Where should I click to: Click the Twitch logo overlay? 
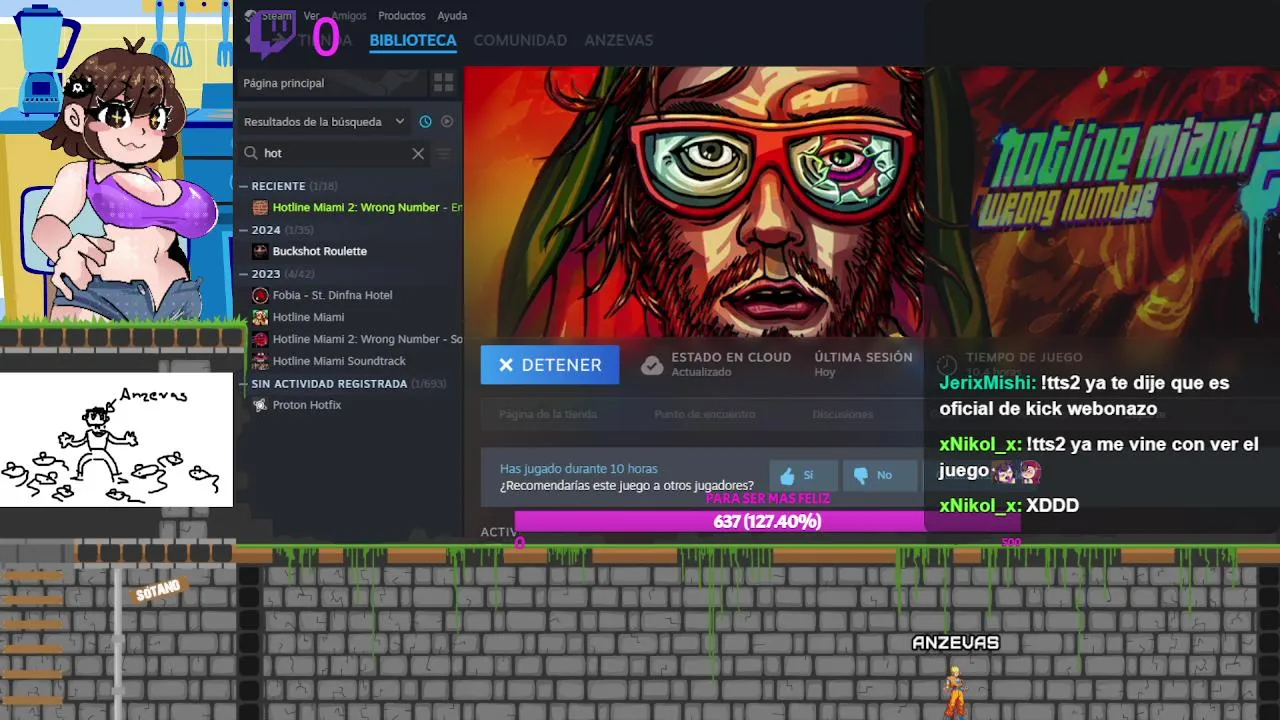(x=272, y=35)
